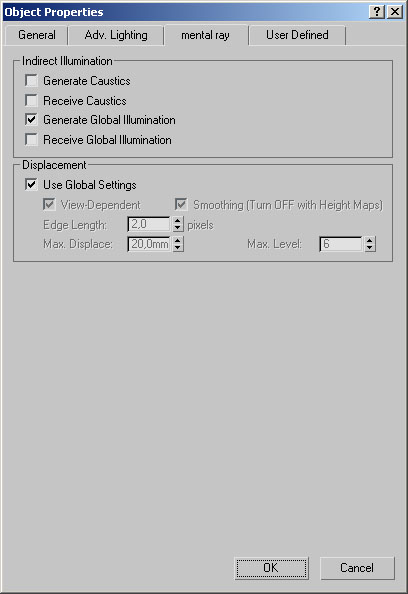
Task: Uncheck Generate Global Illumination
Action: [x=31, y=120]
